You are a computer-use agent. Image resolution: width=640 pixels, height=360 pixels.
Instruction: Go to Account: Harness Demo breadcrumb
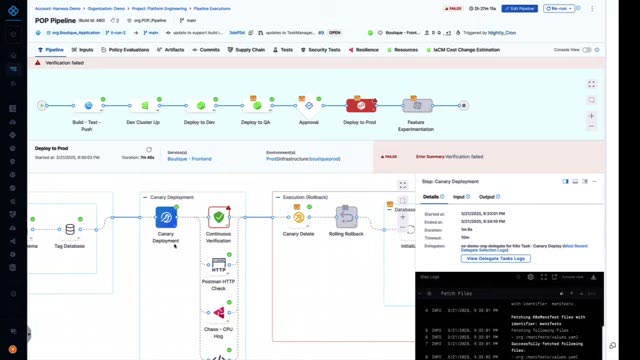[58, 9]
